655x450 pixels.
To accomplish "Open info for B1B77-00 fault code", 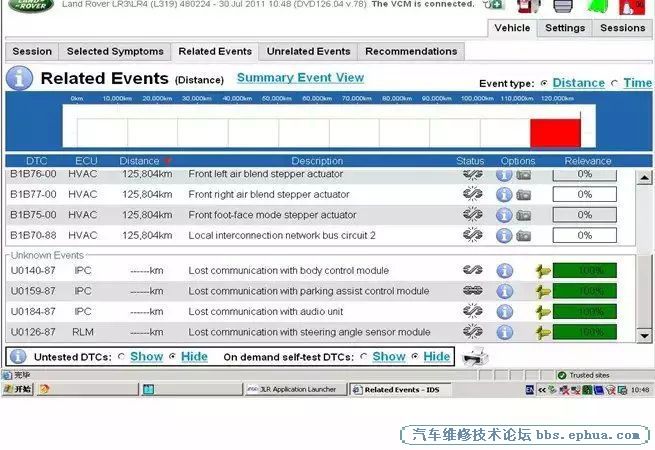I will click(504, 194).
